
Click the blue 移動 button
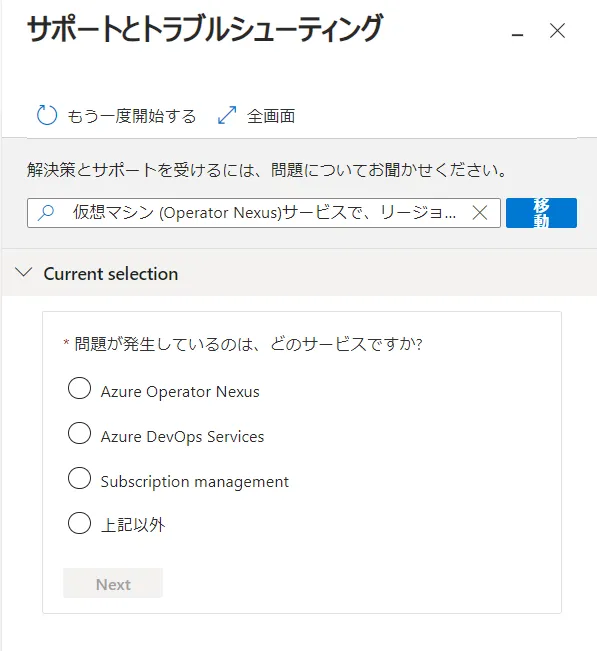coord(541,213)
